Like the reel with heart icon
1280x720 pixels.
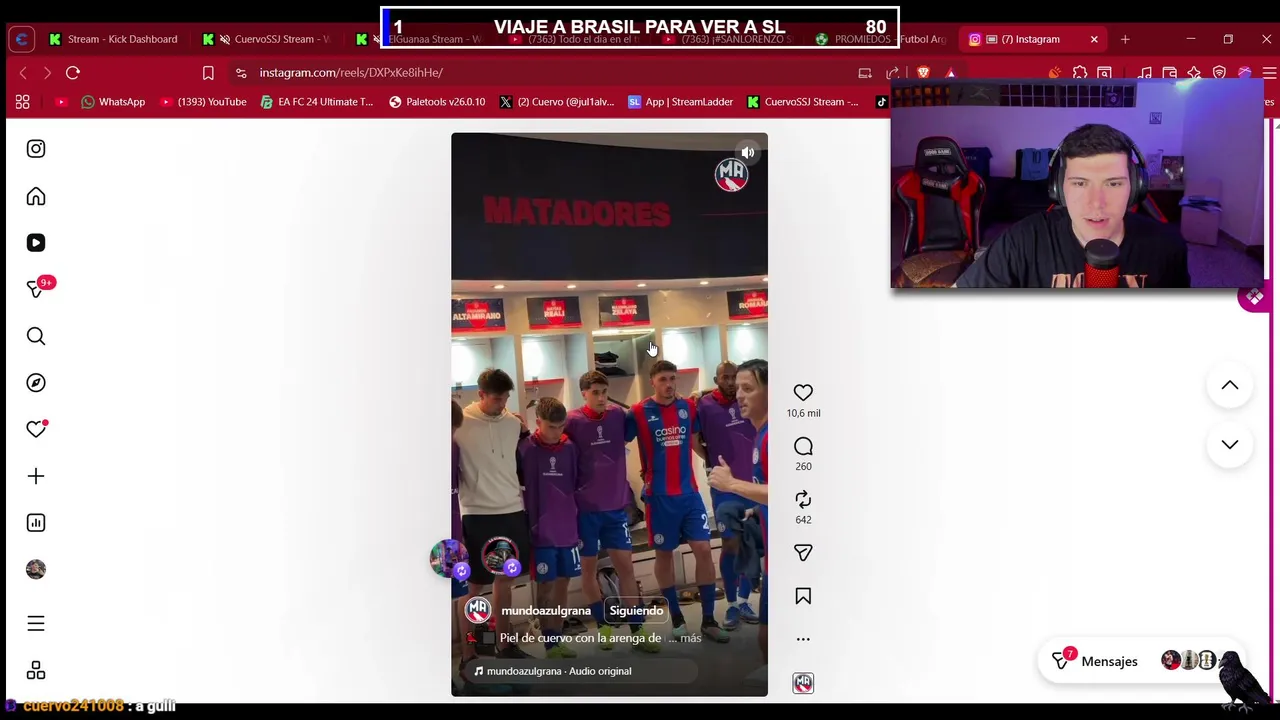[803, 393]
